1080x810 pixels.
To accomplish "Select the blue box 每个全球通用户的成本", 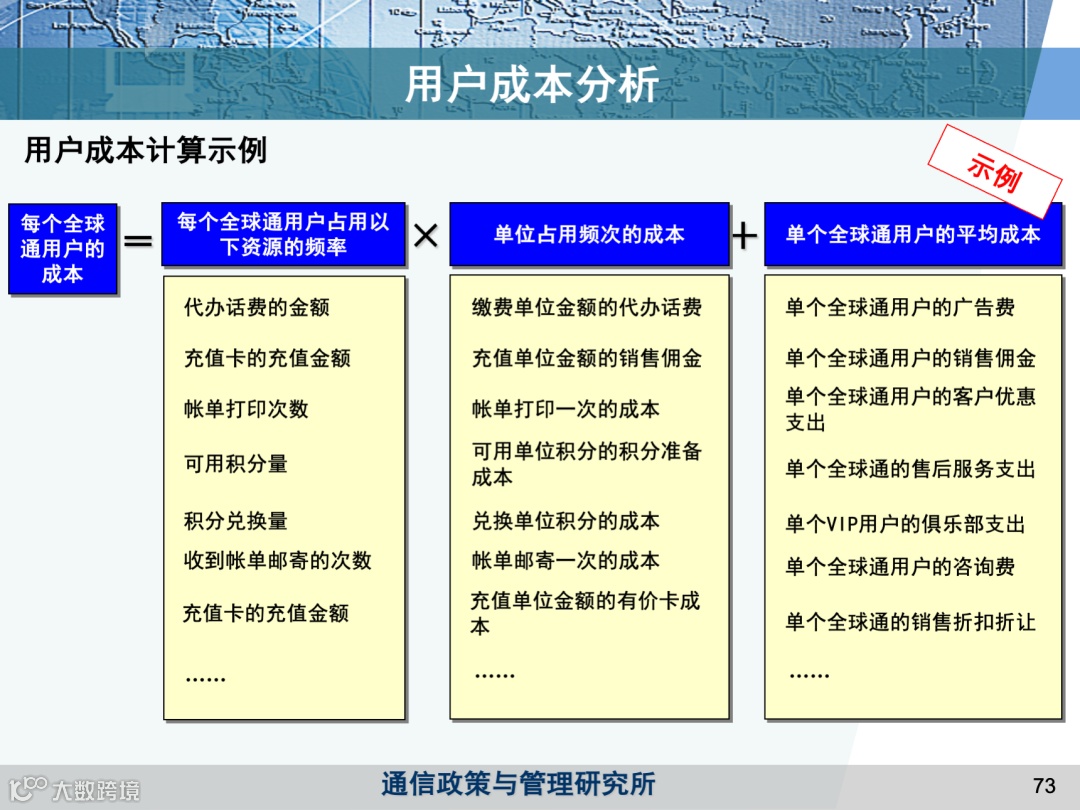I will [63, 249].
